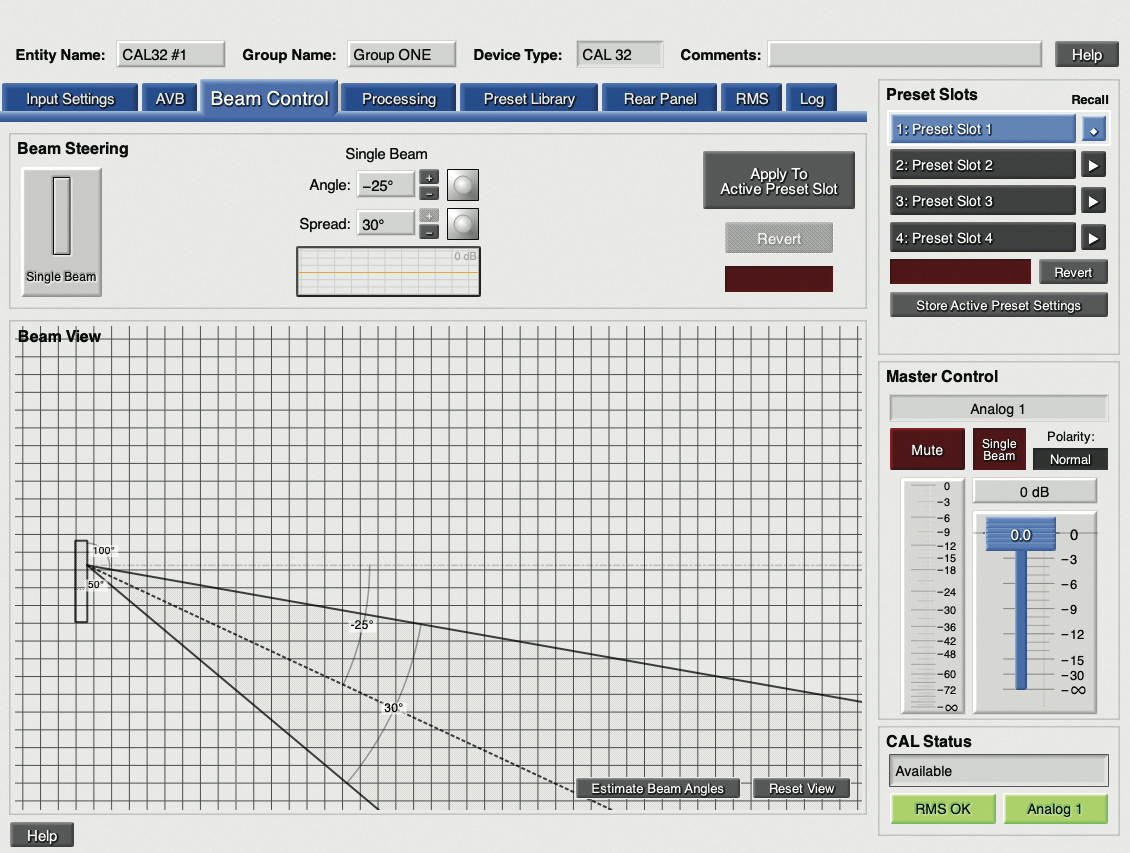
Task: Open the Rear Panel tab
Action: pos(660,99)
